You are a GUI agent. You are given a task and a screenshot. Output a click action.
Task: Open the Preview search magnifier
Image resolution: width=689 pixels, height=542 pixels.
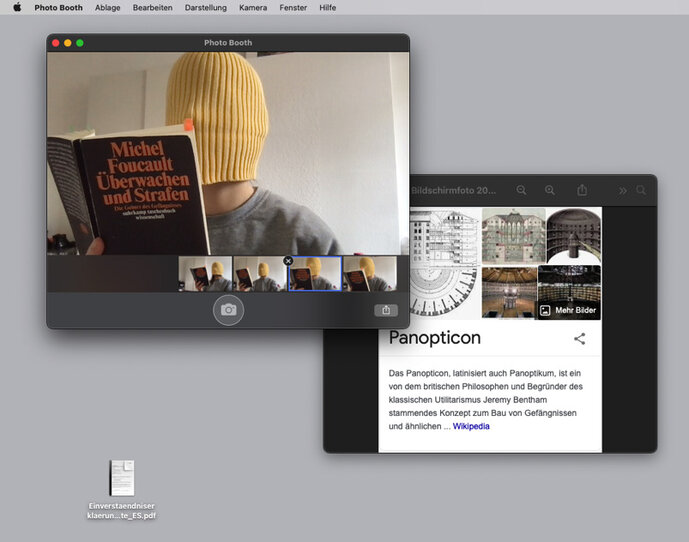pyautogui.click(x=641, y=190)
